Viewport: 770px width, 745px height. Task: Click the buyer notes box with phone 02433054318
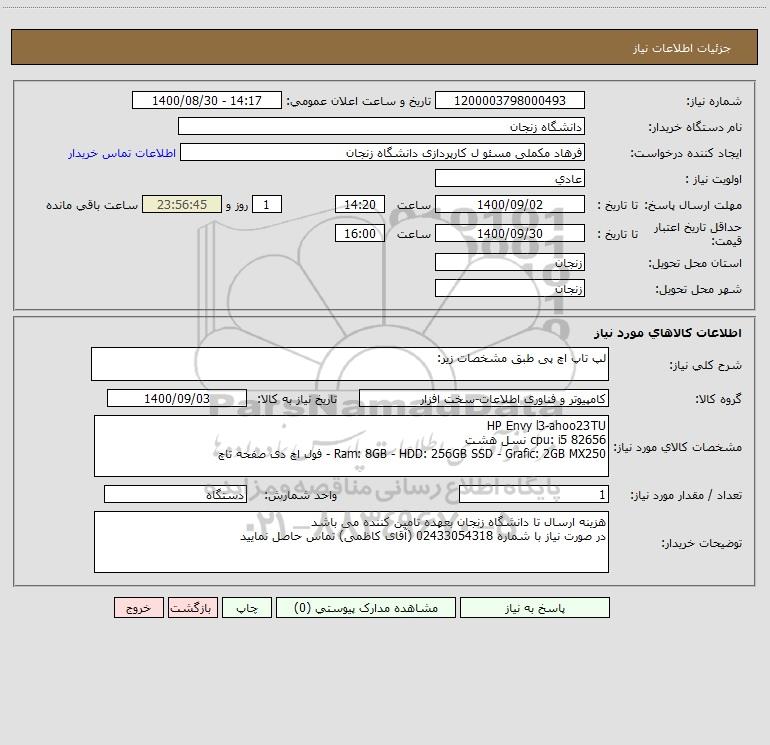351,542
